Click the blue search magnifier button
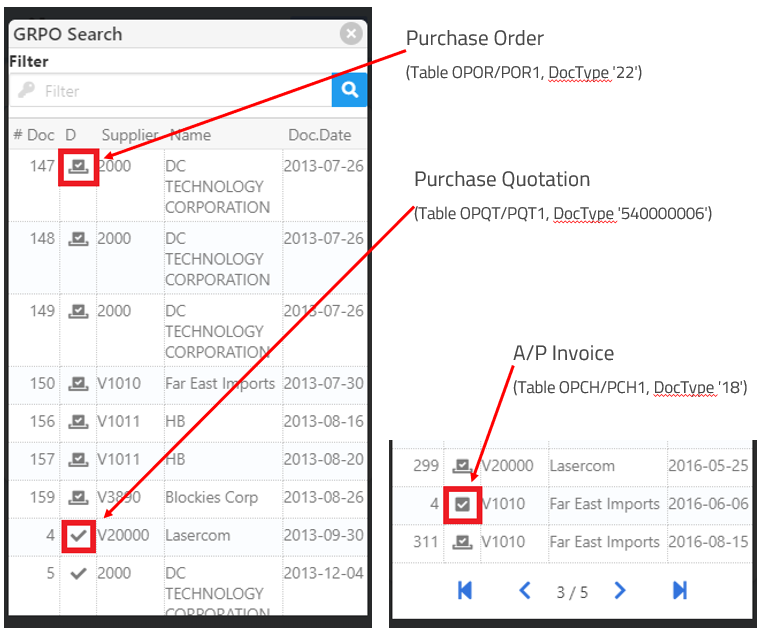The width and height of the screenshot is (763, 634). pyautogui.click(x=349, y=90)
